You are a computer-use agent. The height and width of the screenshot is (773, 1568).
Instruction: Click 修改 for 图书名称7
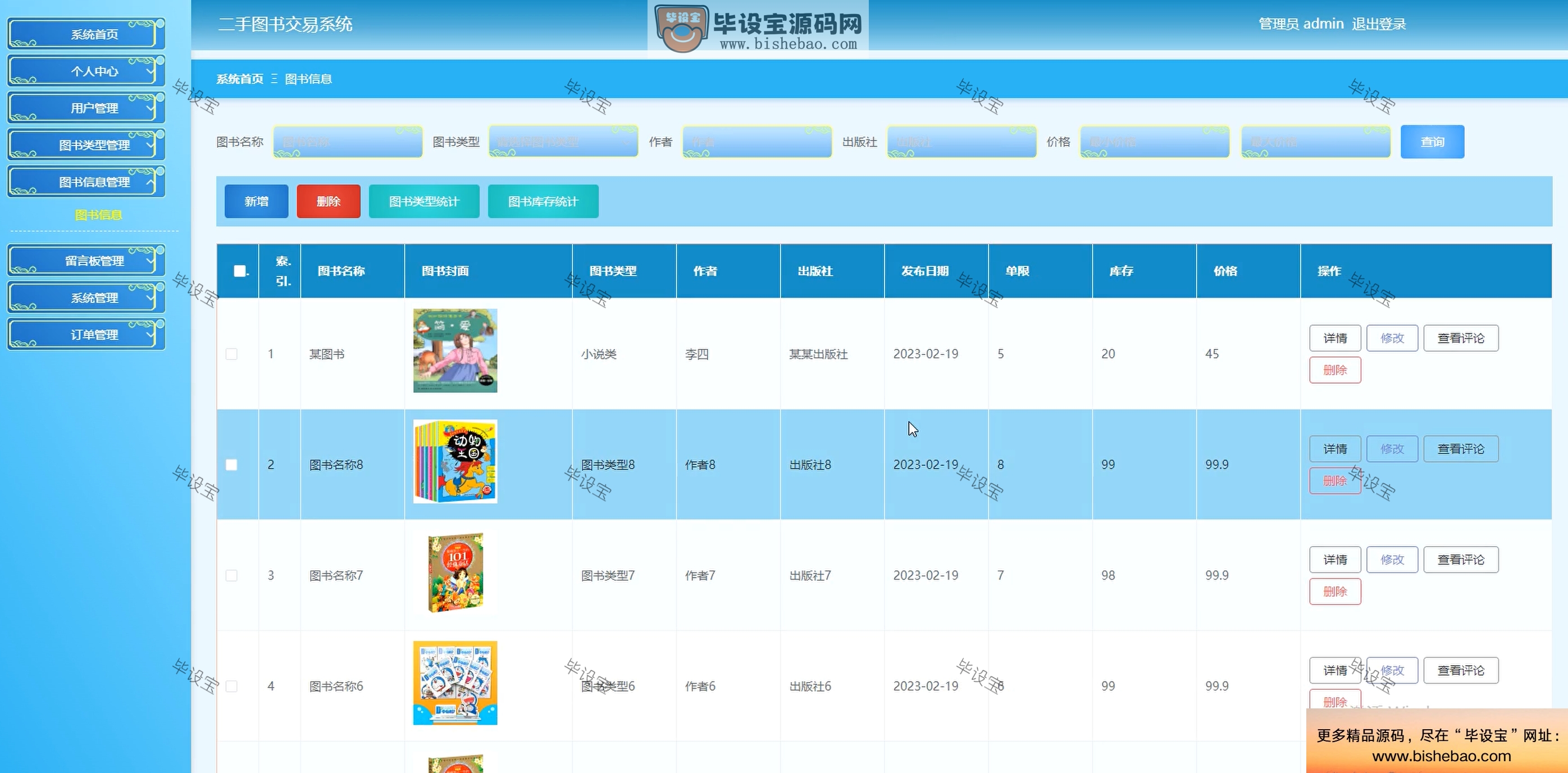(x=1392, y=560)
